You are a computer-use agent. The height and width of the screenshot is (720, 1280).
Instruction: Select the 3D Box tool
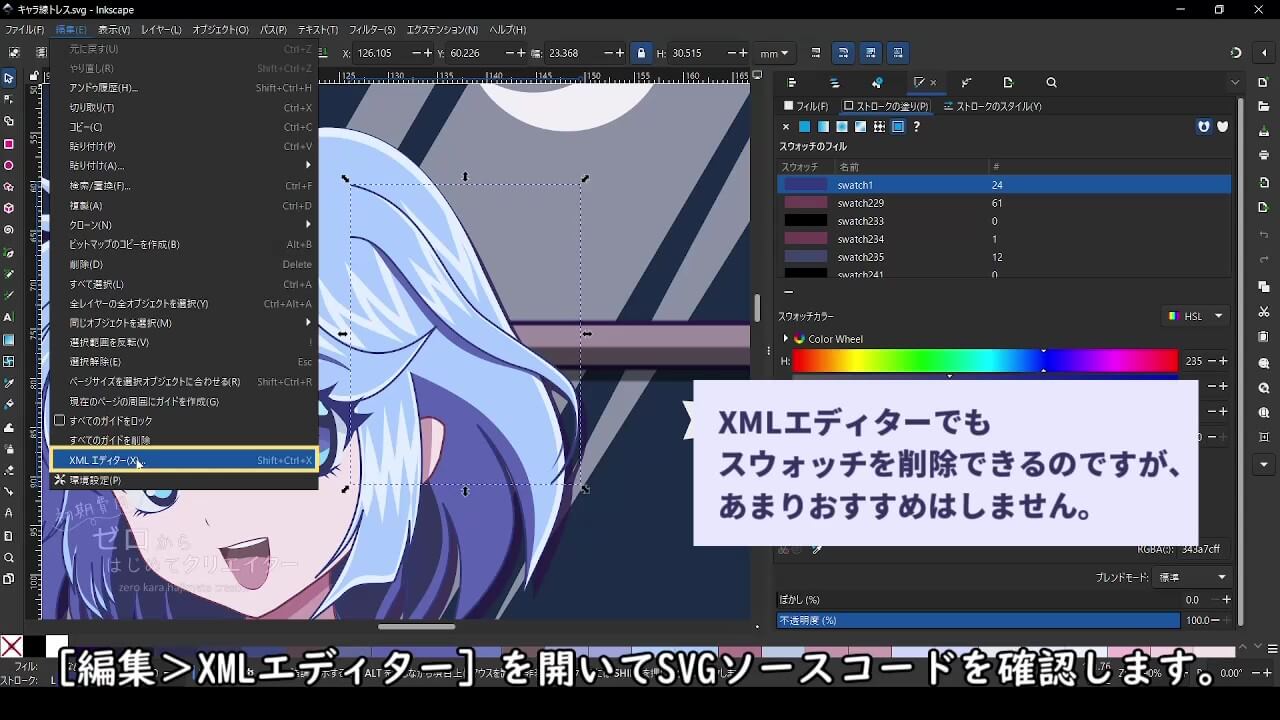(x=9, y=208)
